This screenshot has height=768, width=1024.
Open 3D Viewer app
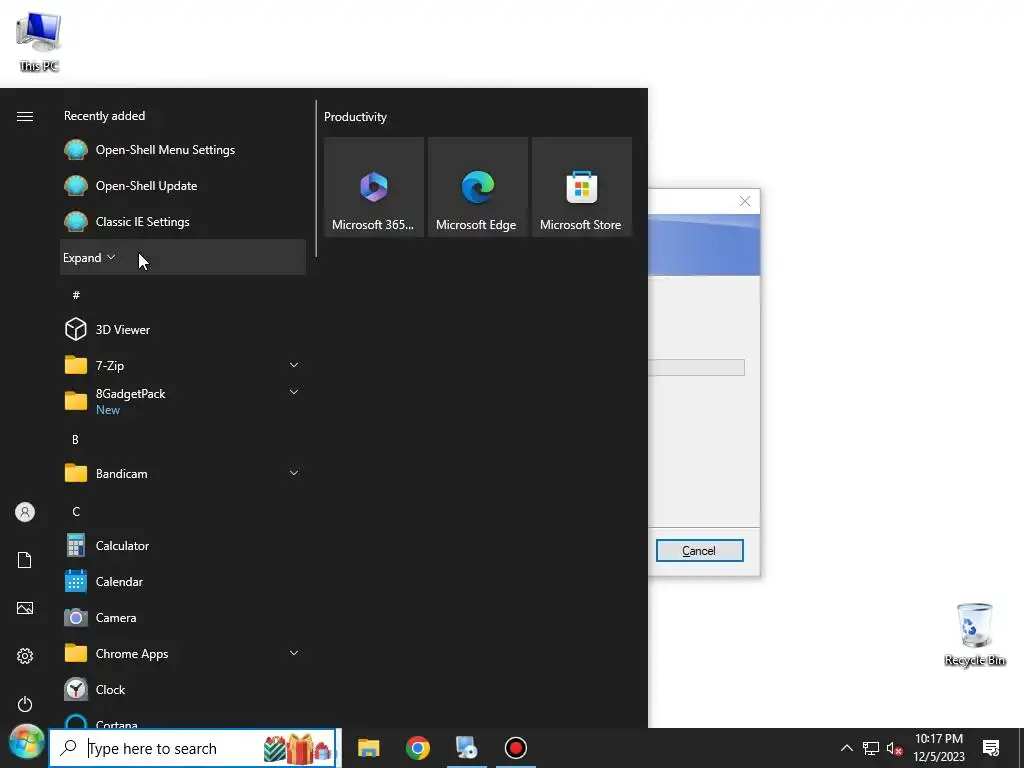pyautogui.click(x=183, y=329)
